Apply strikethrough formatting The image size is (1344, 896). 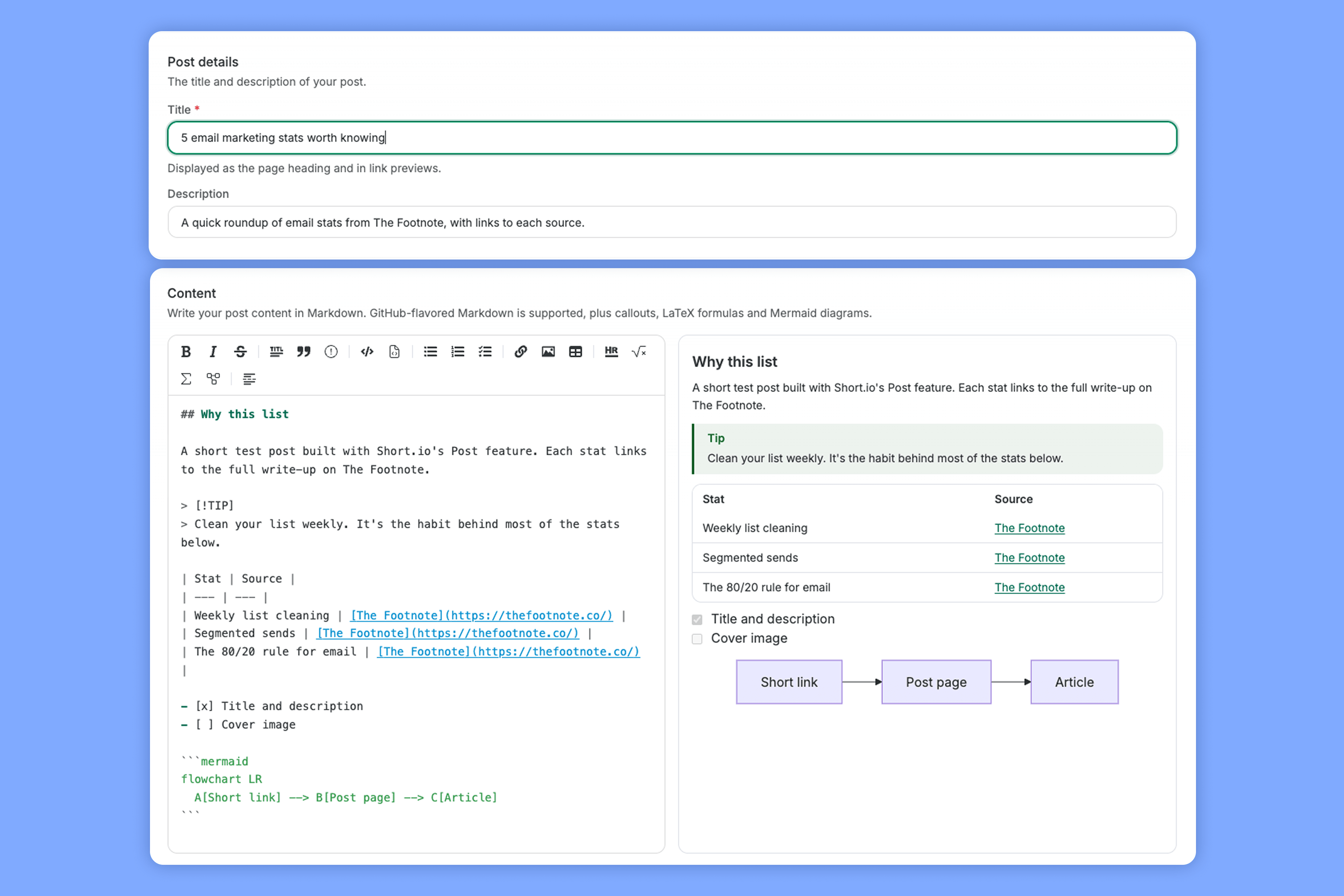click(x=241, y=351)
